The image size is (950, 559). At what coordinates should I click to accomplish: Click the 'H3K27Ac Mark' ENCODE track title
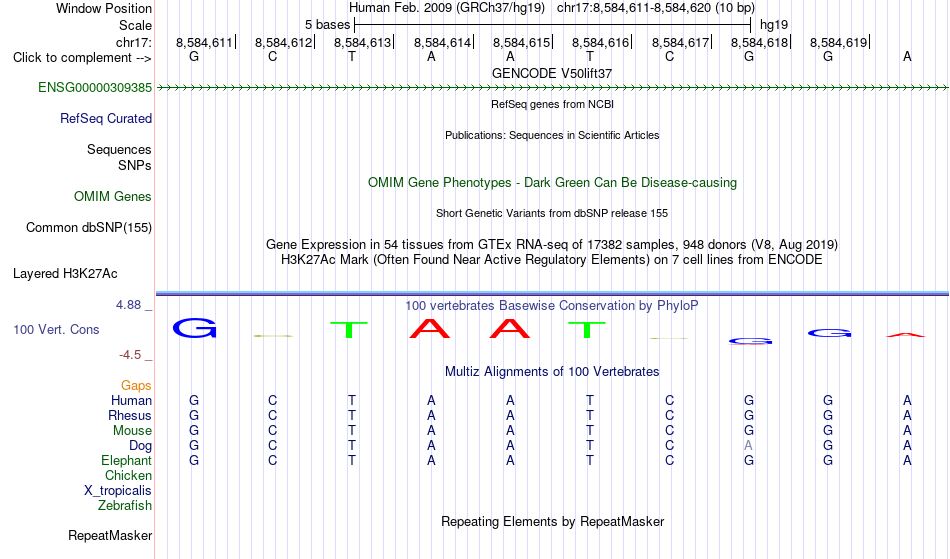(552, 260)
